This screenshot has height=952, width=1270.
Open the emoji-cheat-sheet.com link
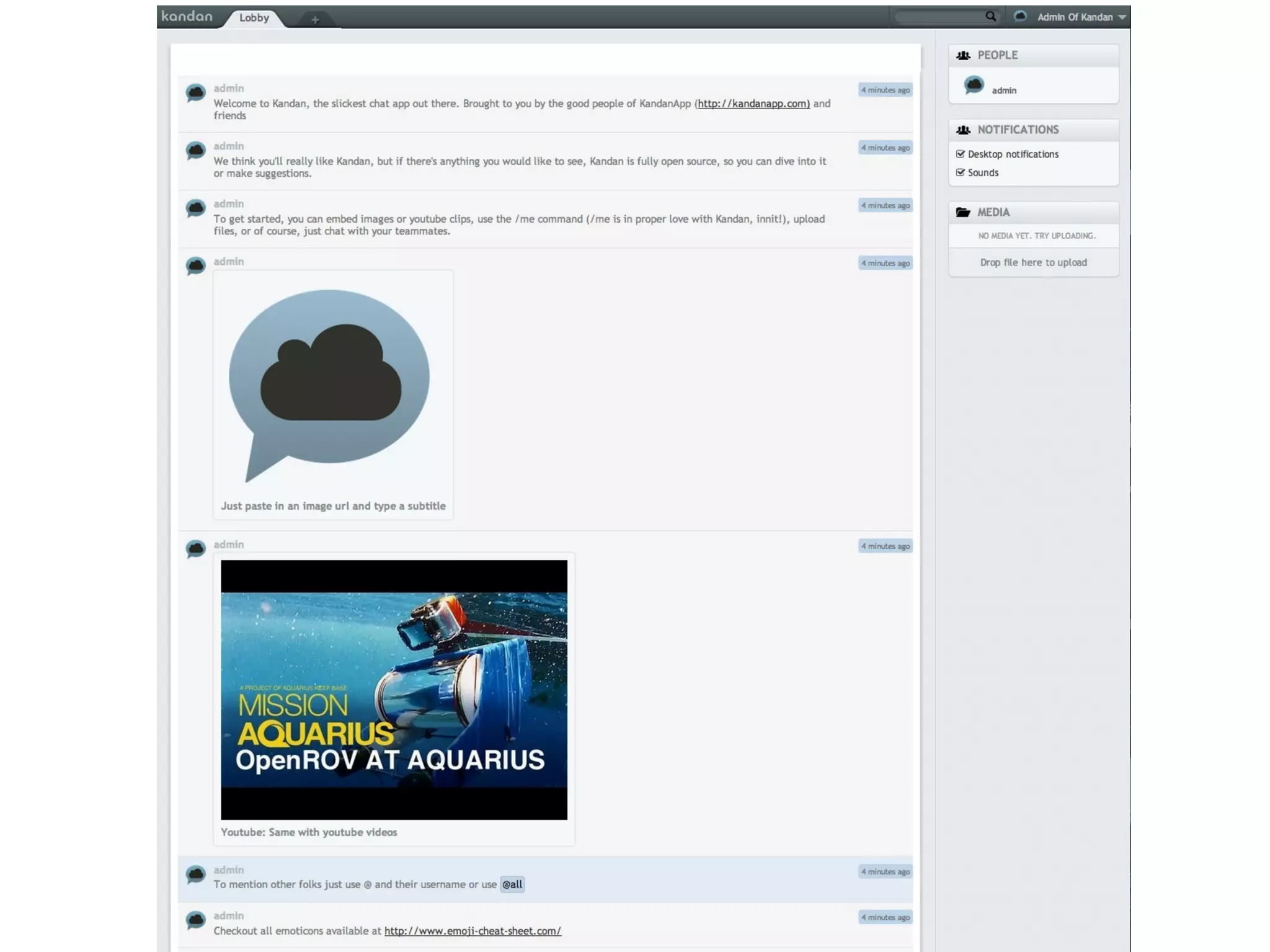tap(473, 930)
